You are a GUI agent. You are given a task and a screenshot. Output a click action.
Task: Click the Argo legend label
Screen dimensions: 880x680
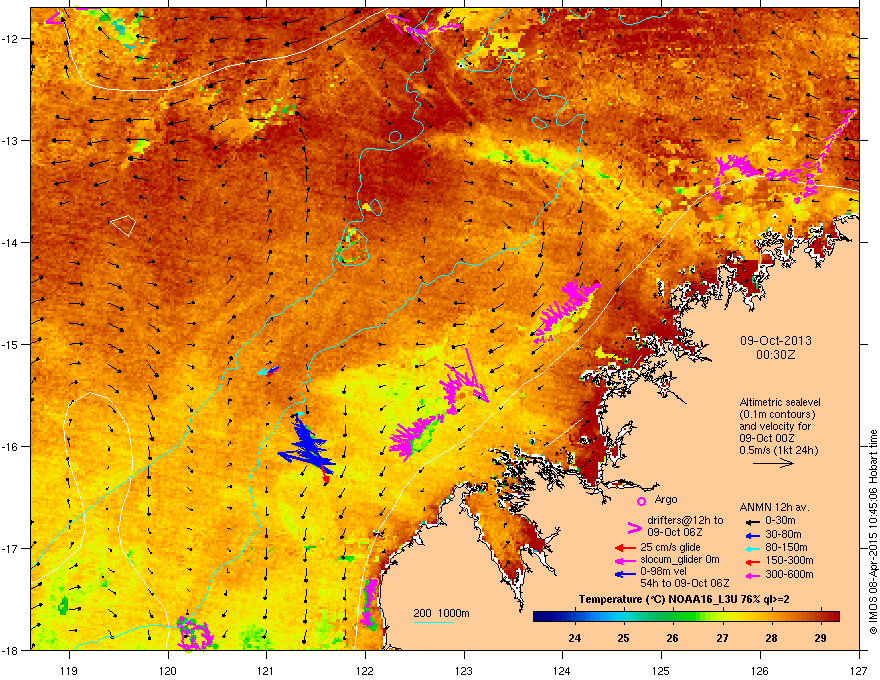point(666,499)
